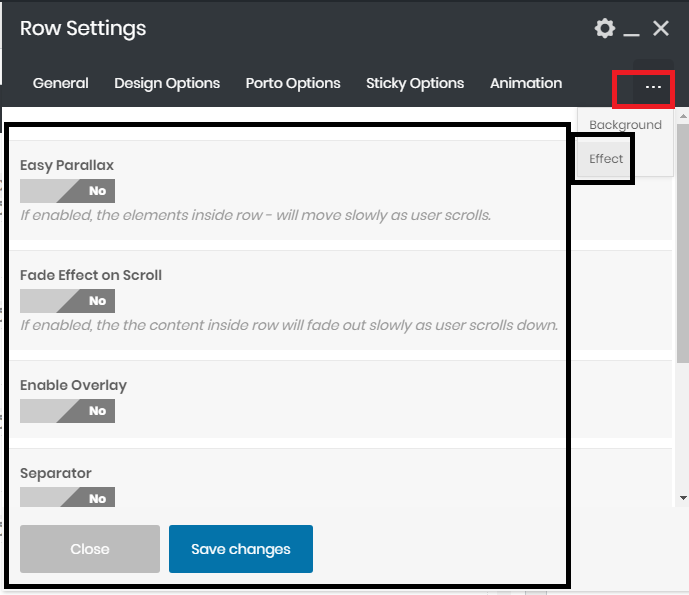Screen dimensions: 689x595
Task: Turn on the Enable Overlay switch
Action: coord(67,411)
